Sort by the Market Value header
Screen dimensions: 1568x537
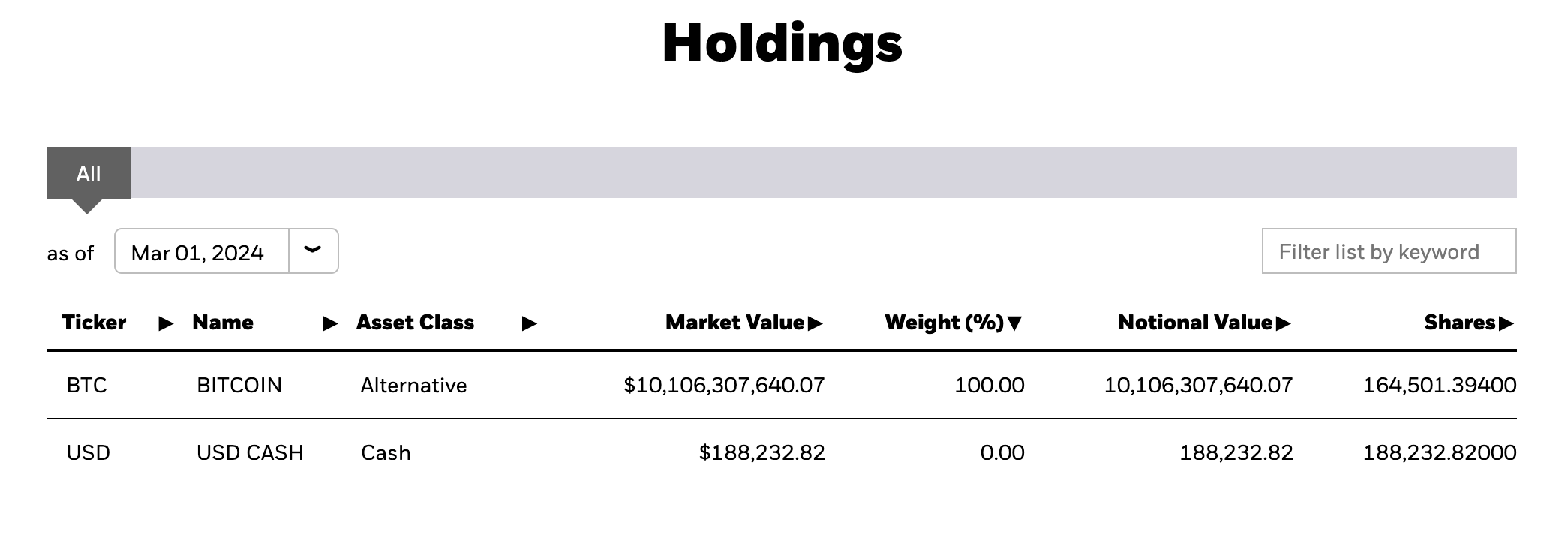[734, 322]
